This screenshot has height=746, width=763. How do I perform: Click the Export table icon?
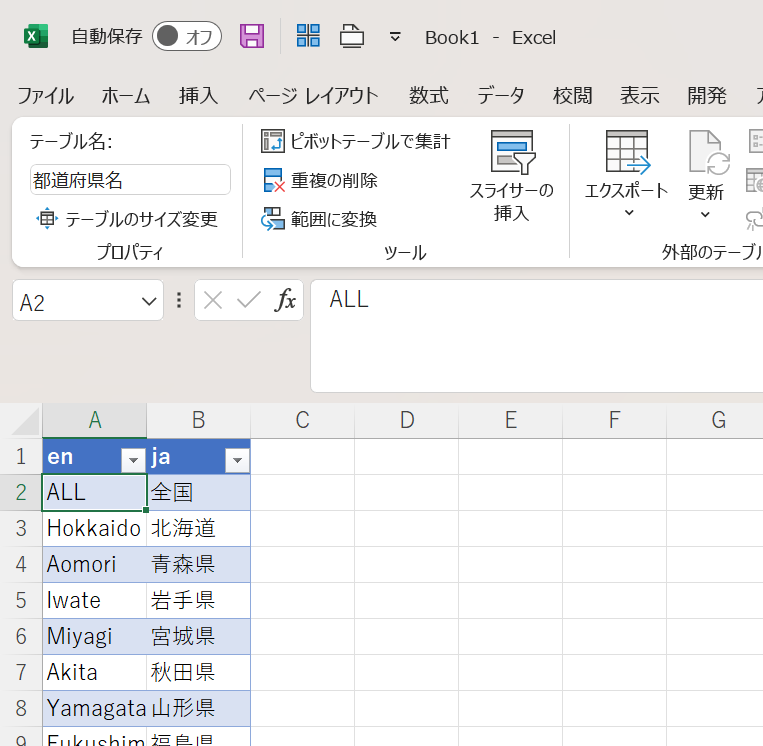[x=628, y=152]
